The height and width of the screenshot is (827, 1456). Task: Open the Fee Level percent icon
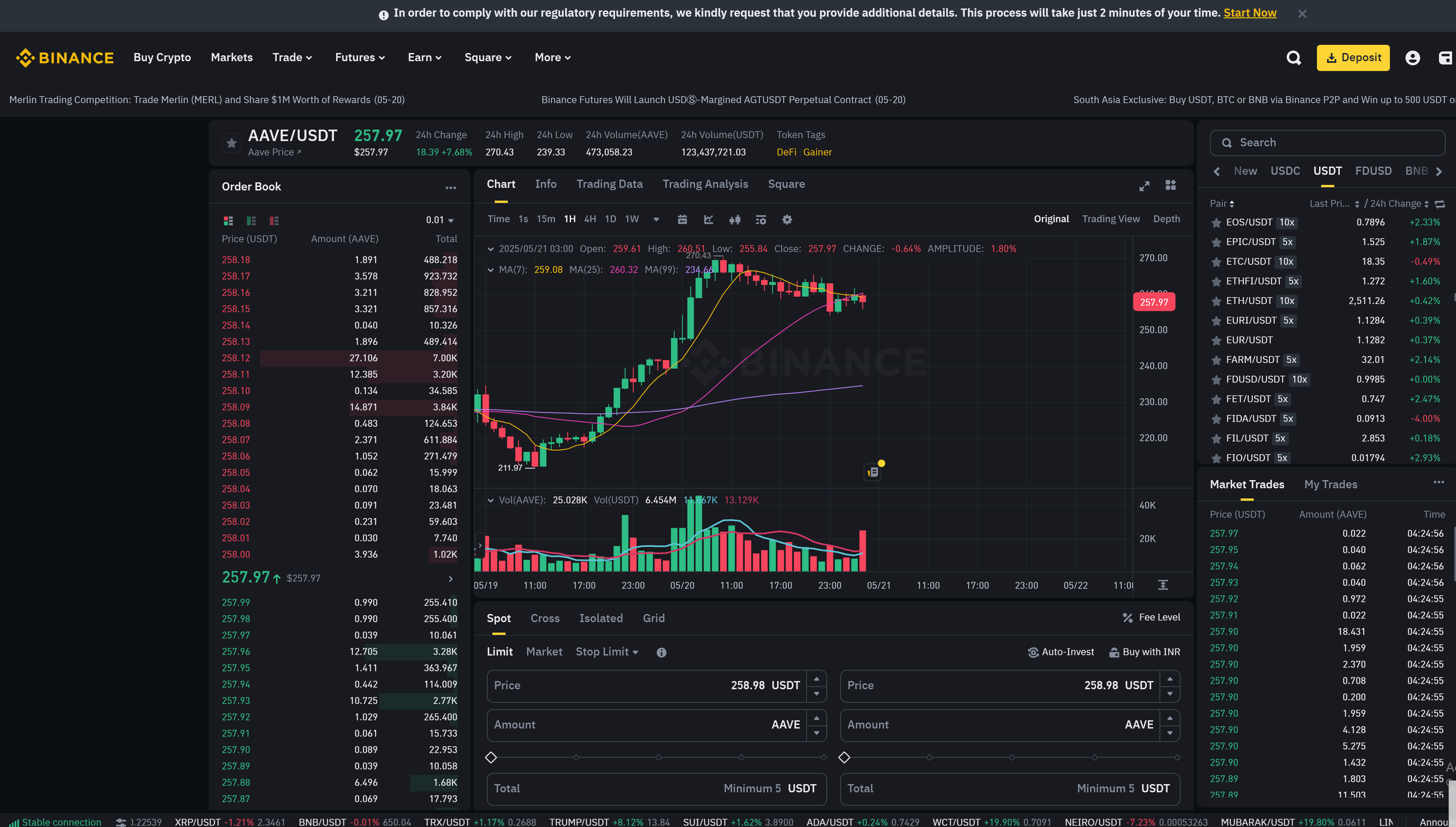[x=1128, y=618]
